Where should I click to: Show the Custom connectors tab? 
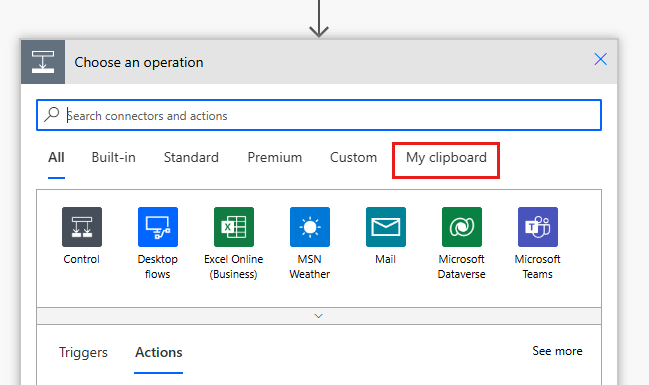point(353,157)
